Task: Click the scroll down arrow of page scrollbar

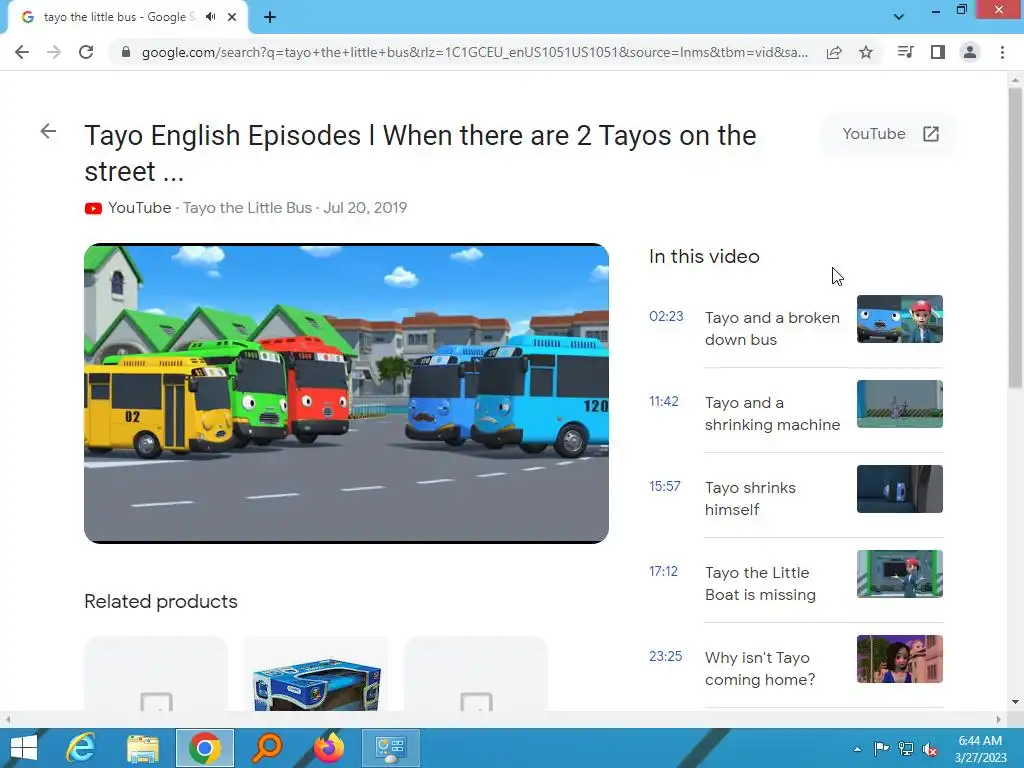Action: (1015, 702)
